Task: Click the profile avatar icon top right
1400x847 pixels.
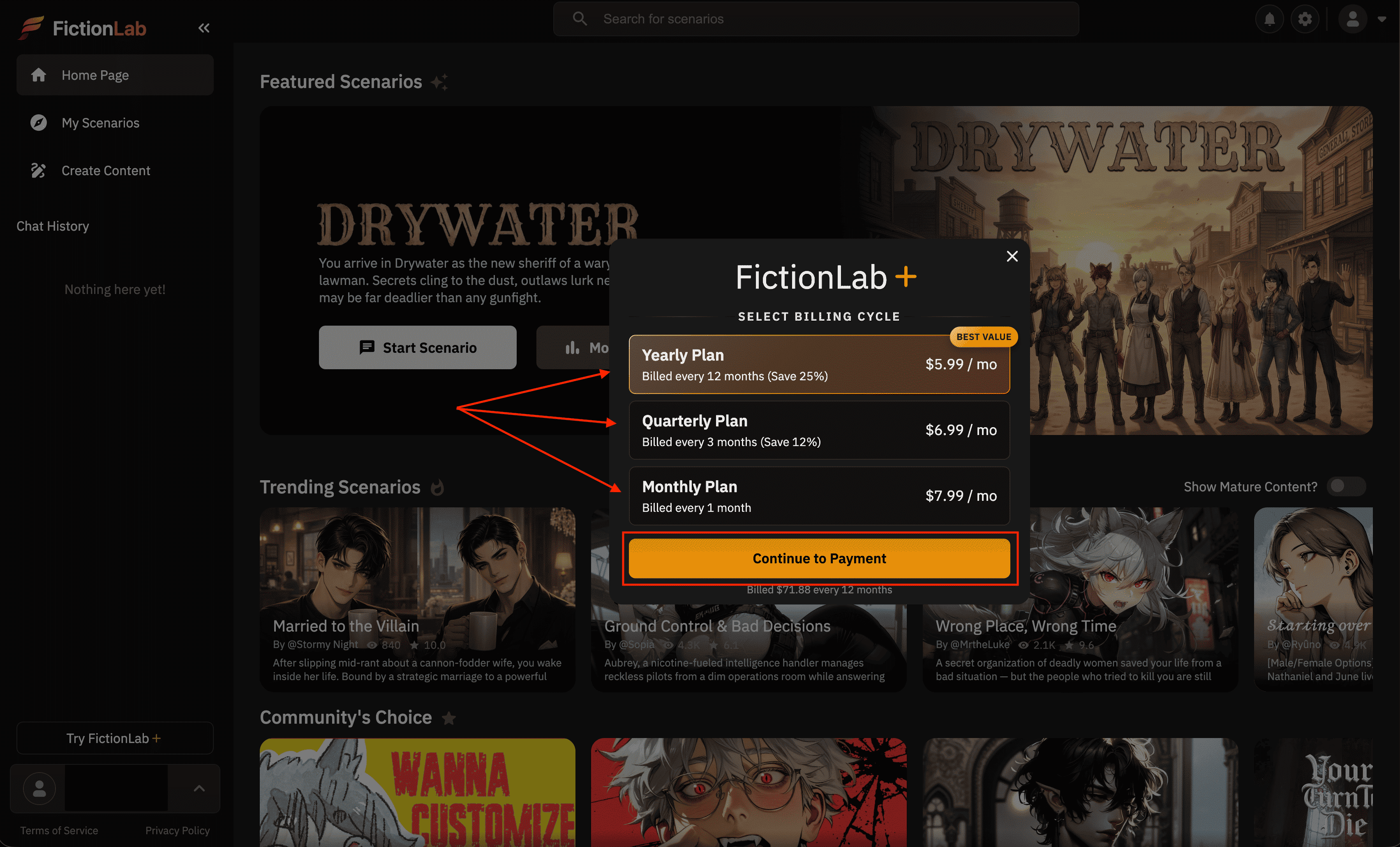Action: coord(1352,19)
